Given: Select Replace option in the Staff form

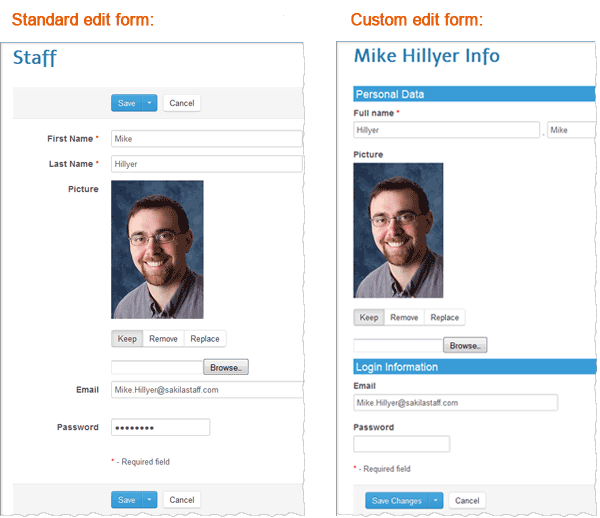Looking at the screenshot, I should 205,339.
